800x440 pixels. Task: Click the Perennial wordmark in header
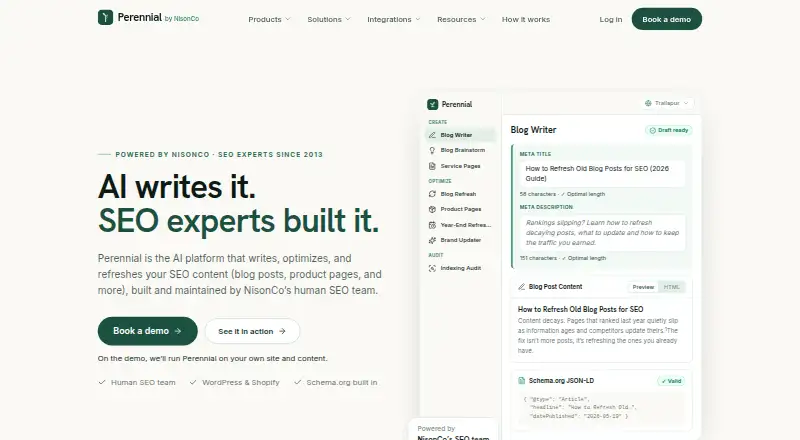[139, 17]
